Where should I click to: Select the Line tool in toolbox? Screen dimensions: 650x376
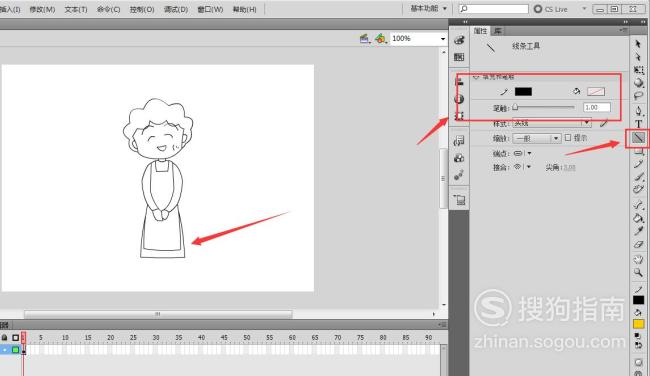(638, 138)
